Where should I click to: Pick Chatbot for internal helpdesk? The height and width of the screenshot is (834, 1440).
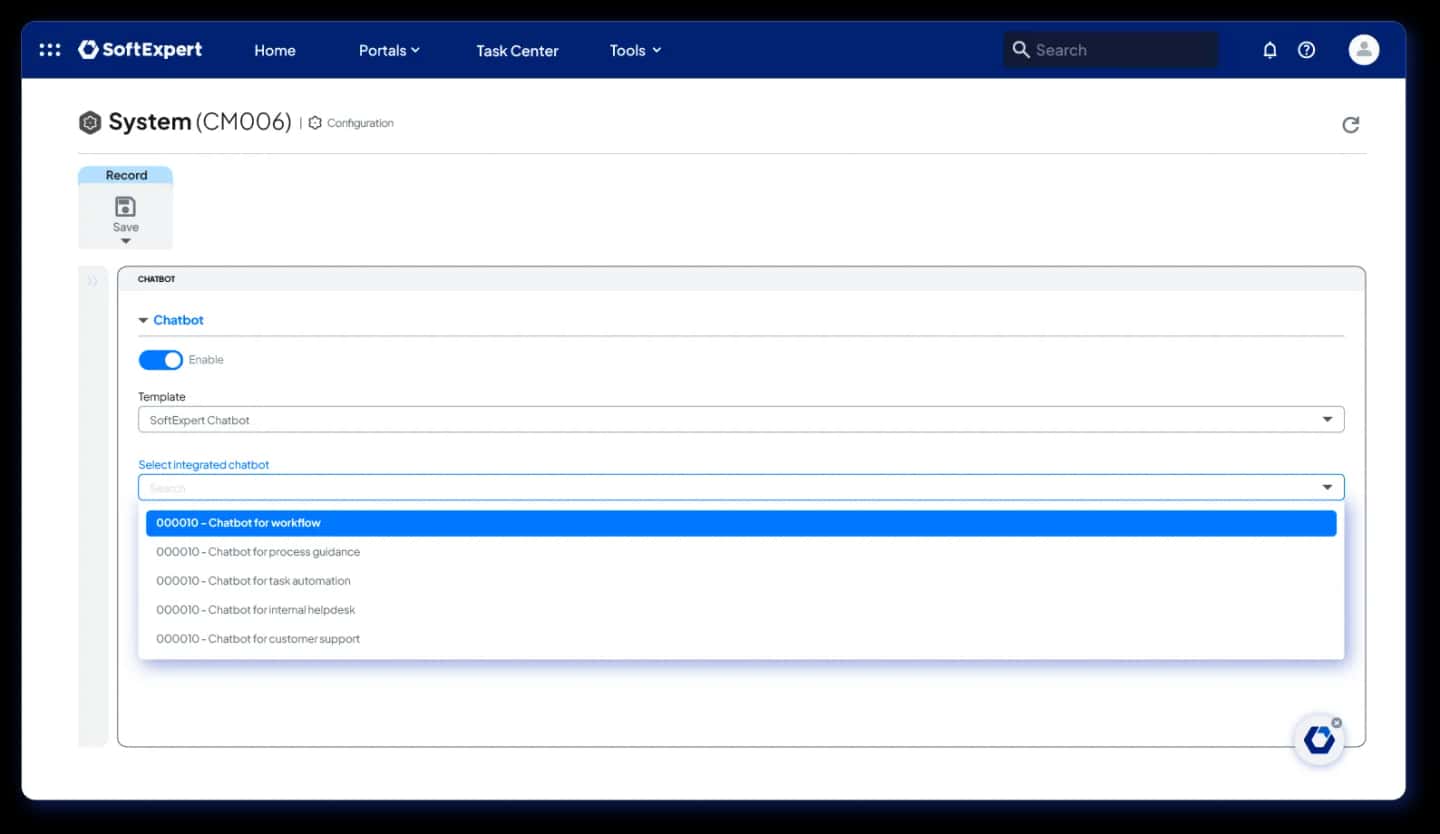click(741, 610)
